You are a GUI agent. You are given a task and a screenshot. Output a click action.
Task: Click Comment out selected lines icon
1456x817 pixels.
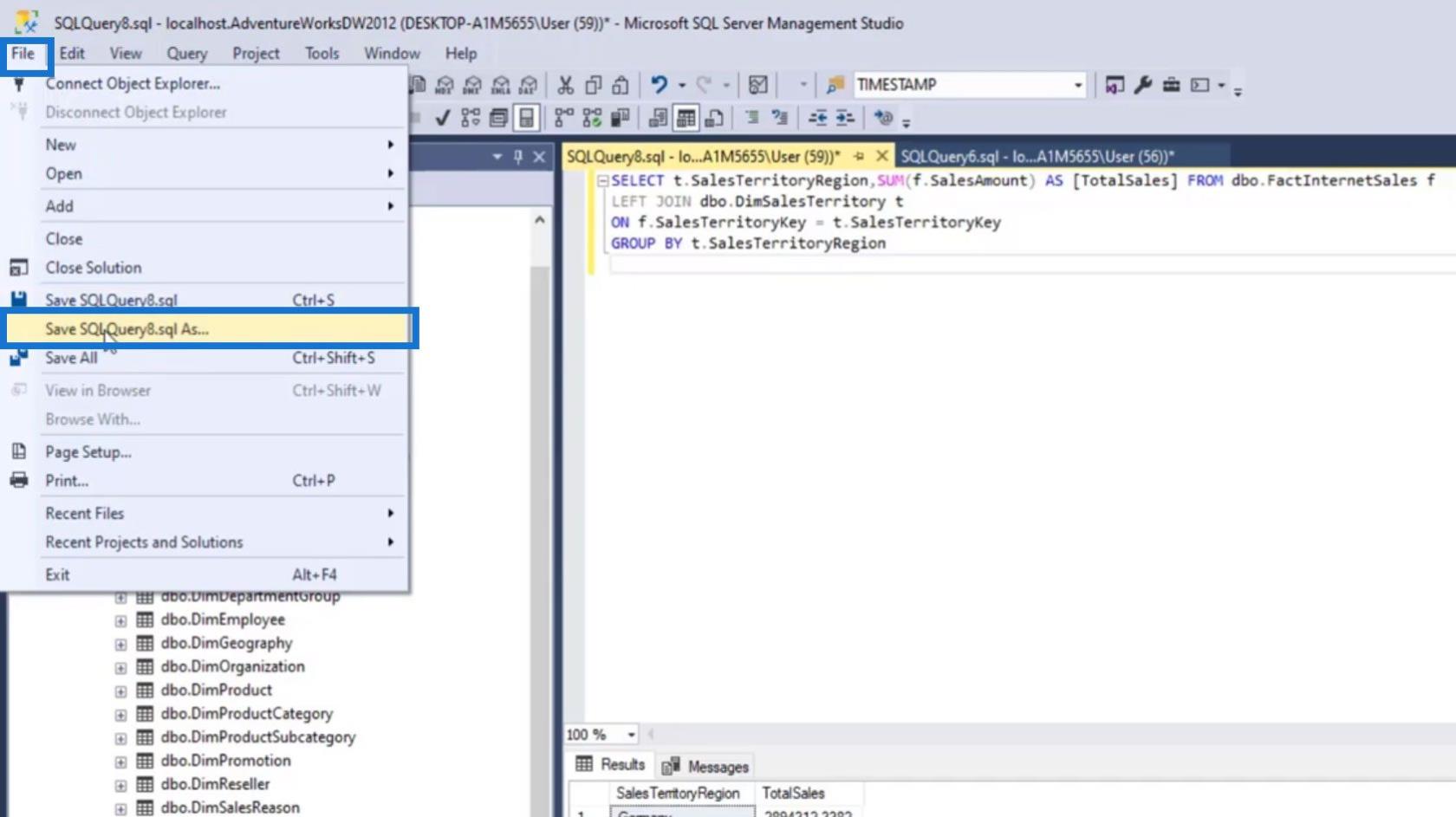click(751, 118)
